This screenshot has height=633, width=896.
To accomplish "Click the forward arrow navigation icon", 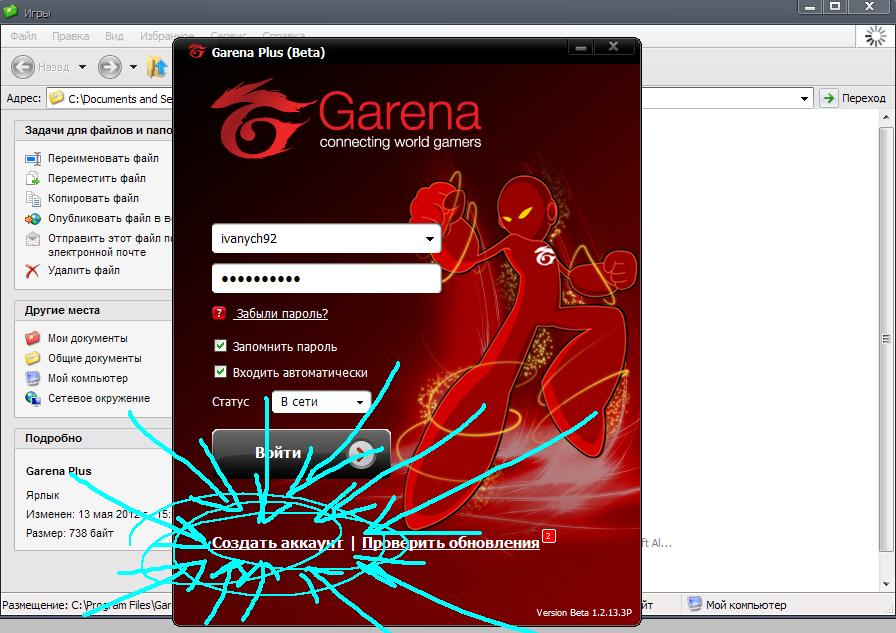I will [x=109, y=67].
